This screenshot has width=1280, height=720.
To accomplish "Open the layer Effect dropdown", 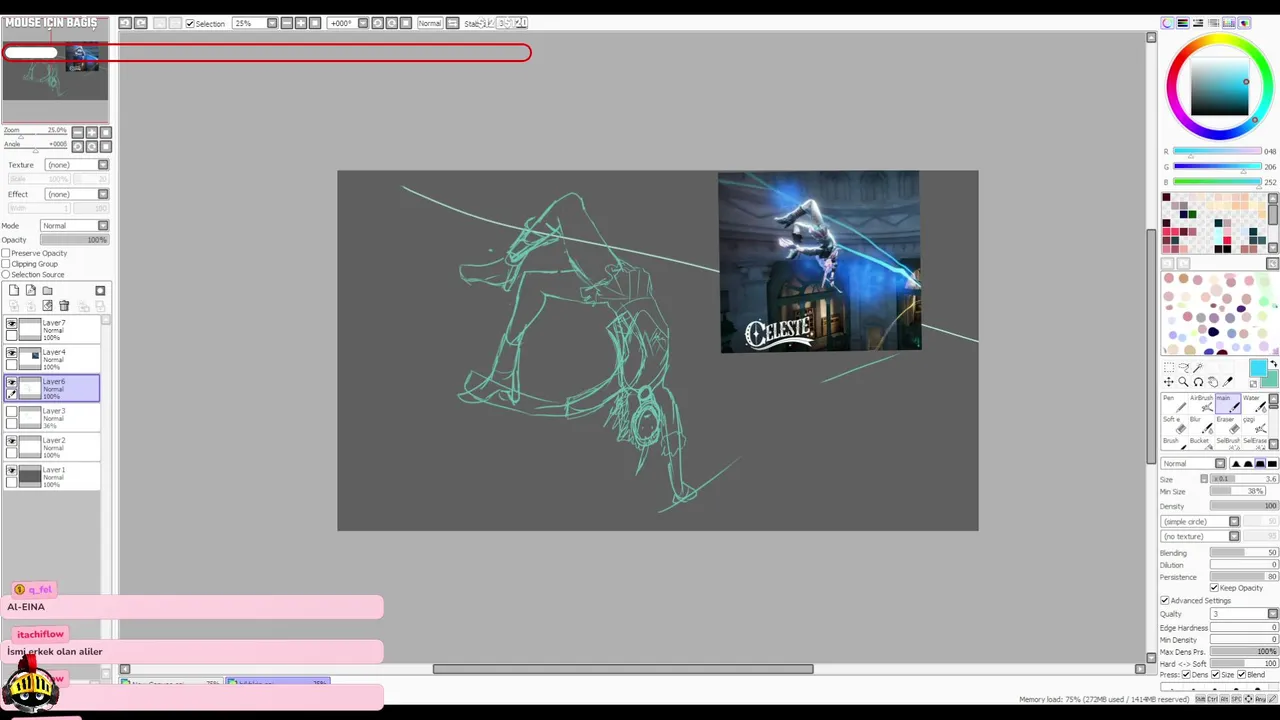I will point(77,194).
